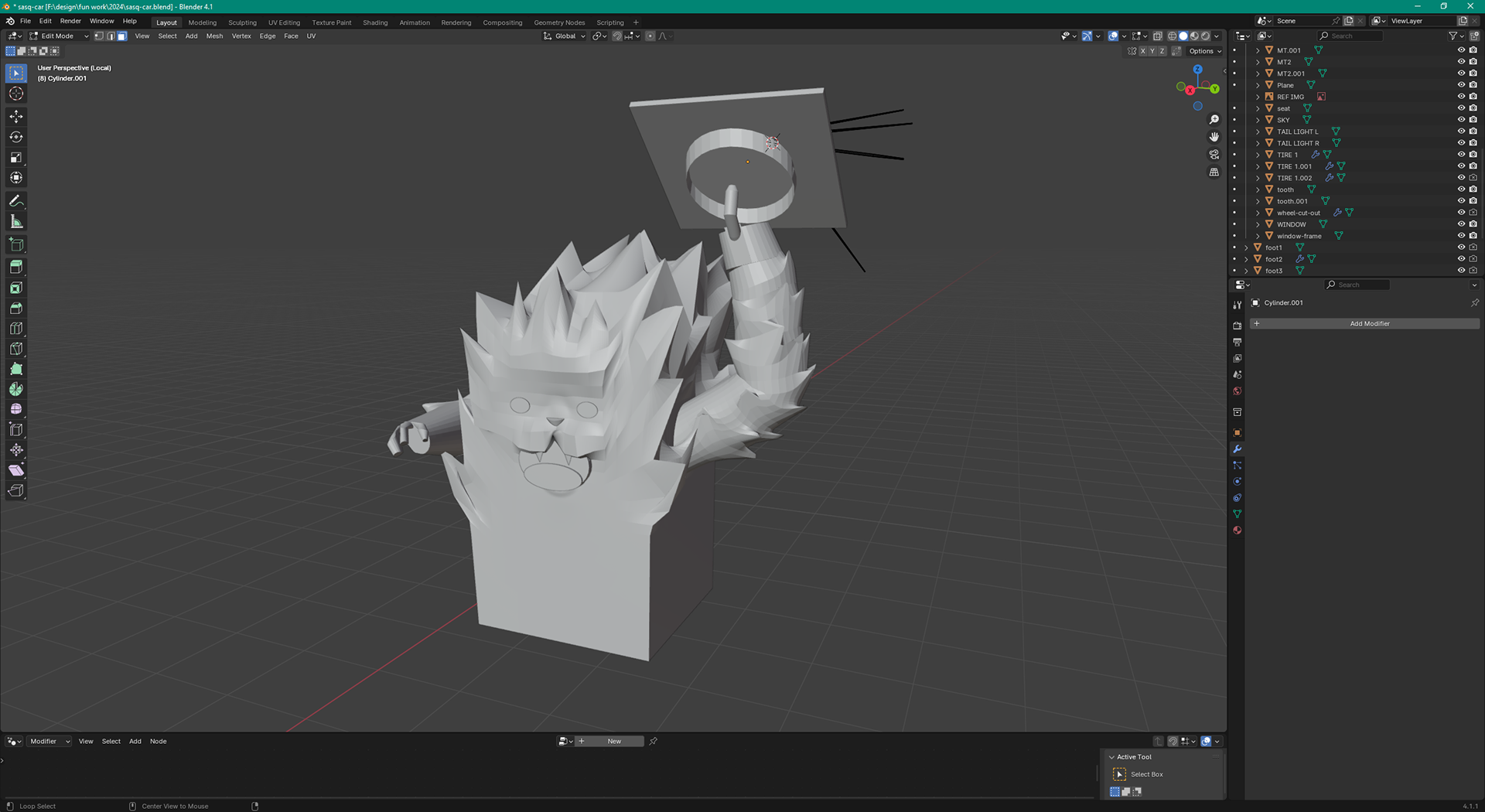The height and width of the screenshot is (812, 1485).
Task: Switch to the UV Editing workspace tab
Action: (284, 22)
